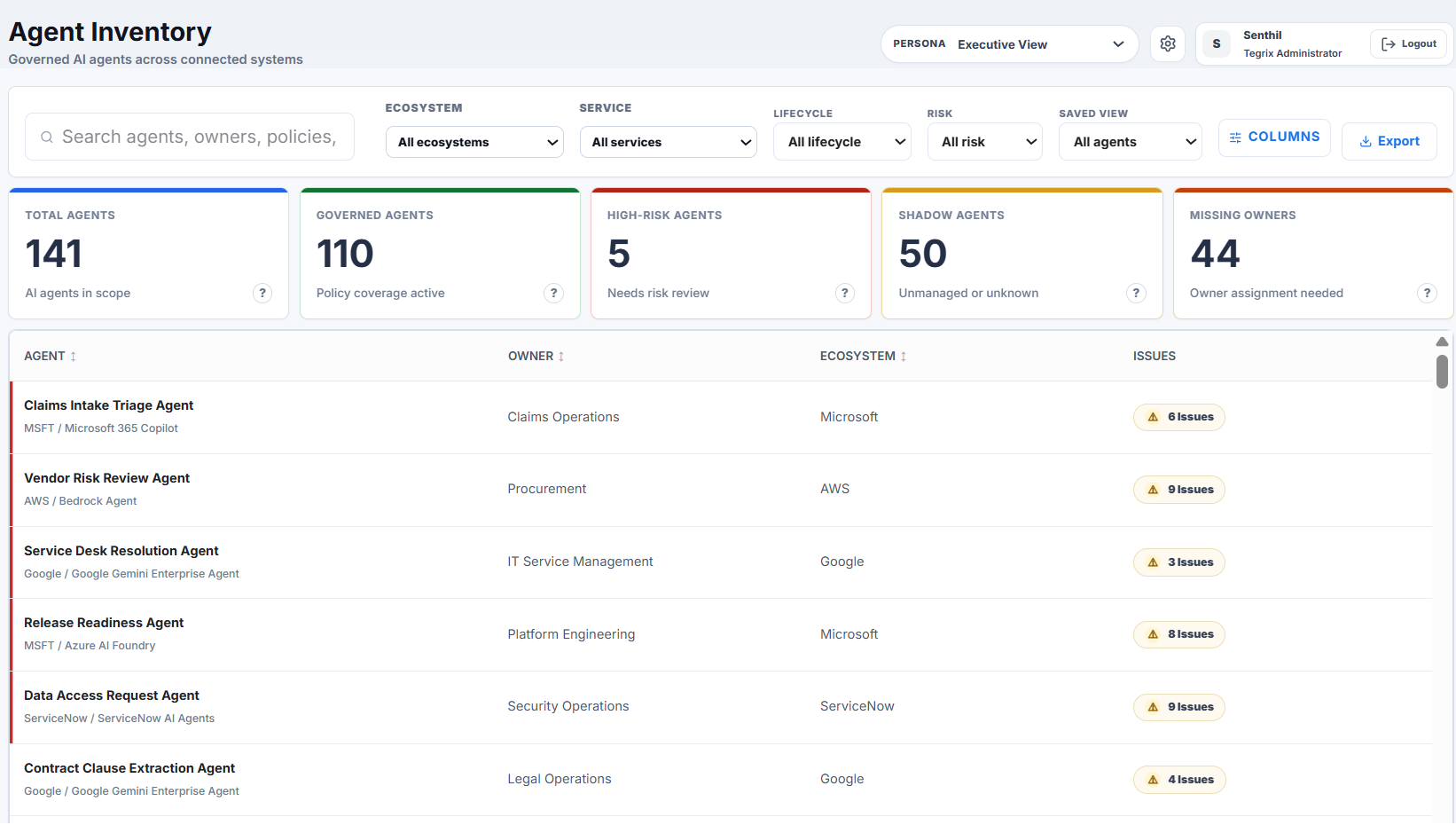This screenshot has height=825, width=1456.
Task: Open Release Readiness Agent
Action: (104, 623)
